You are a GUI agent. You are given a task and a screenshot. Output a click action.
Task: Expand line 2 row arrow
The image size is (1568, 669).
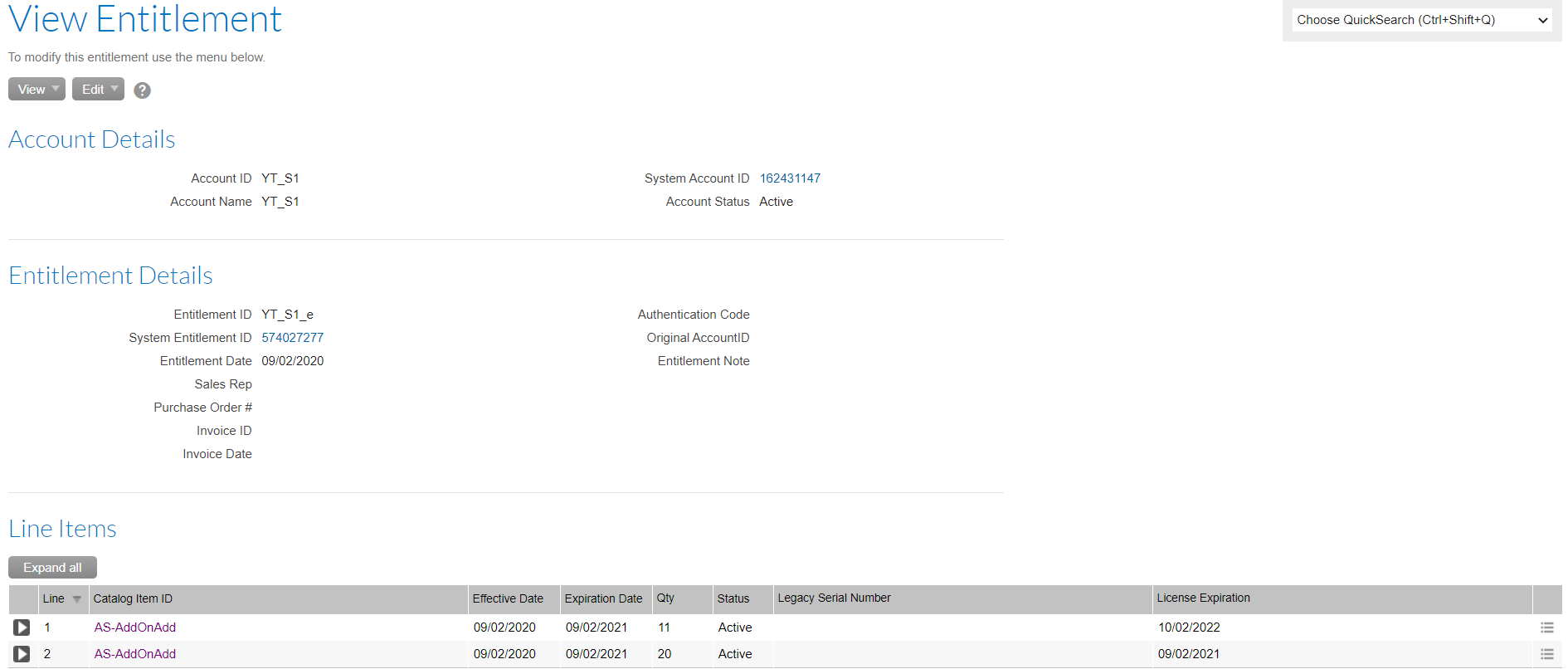coord(22,654)
